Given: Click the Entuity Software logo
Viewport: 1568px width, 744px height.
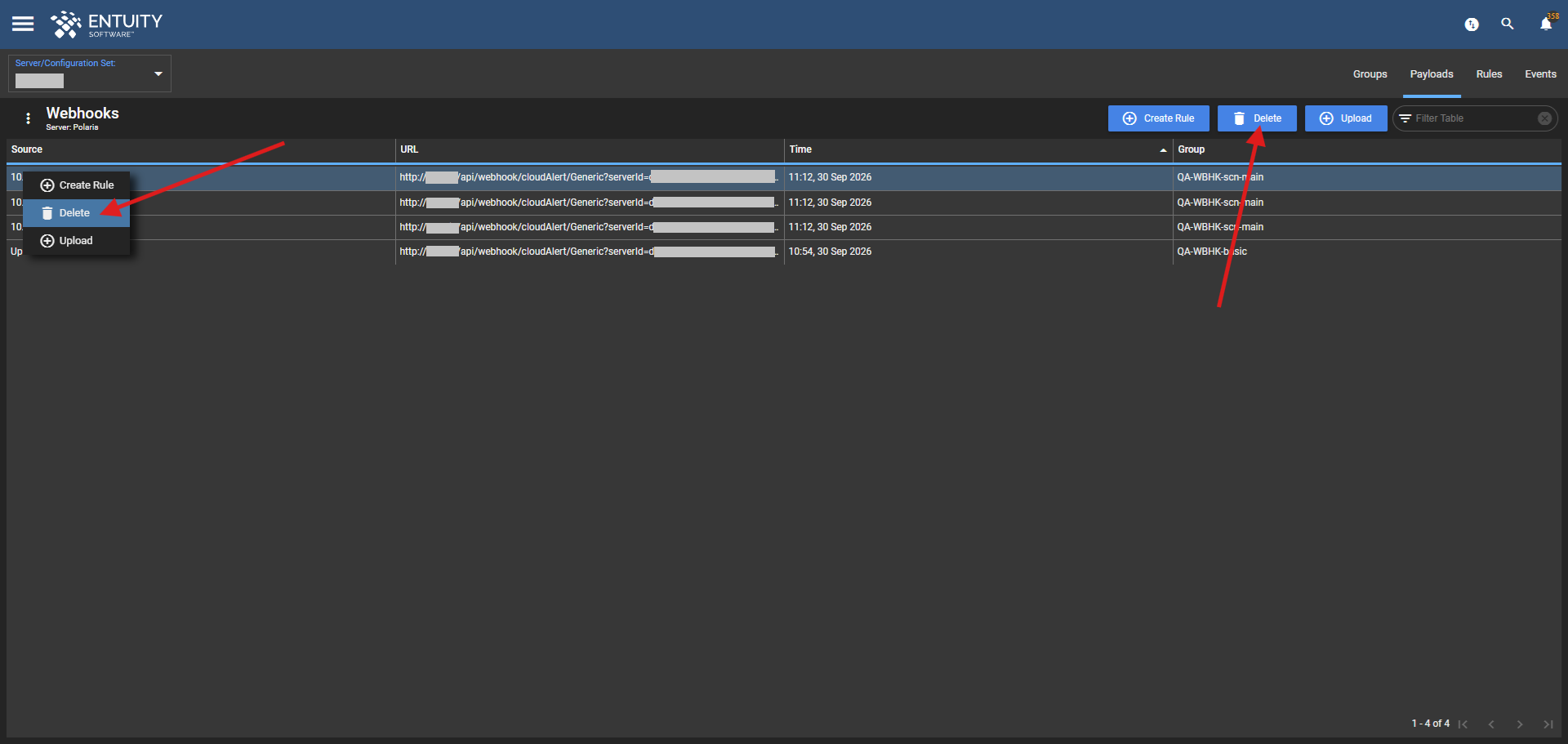Looking at the screenshot, I should 106,25.
